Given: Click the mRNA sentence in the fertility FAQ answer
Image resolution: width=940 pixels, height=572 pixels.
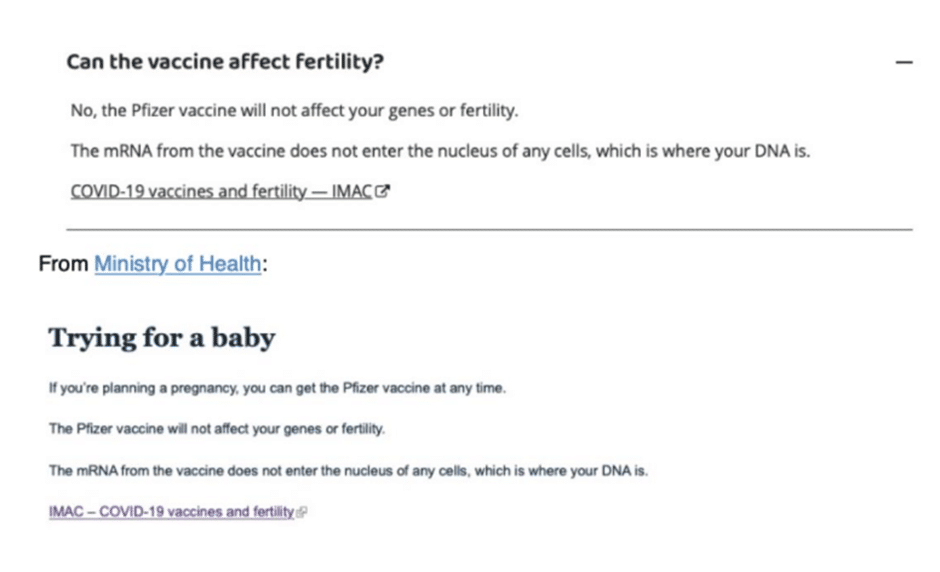Looking at the screenshot, I should 440,151.
